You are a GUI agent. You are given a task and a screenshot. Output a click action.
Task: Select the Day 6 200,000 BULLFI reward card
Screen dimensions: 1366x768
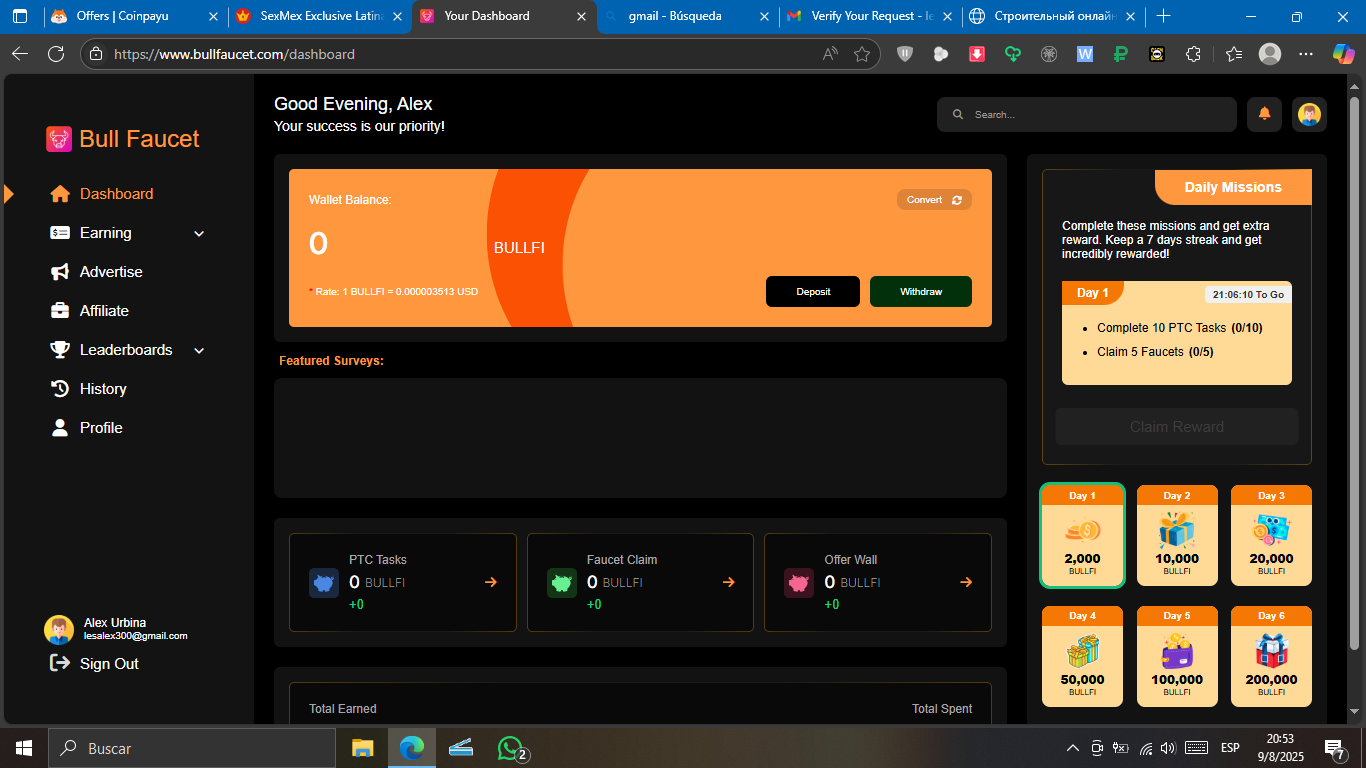click(1271, 656)
